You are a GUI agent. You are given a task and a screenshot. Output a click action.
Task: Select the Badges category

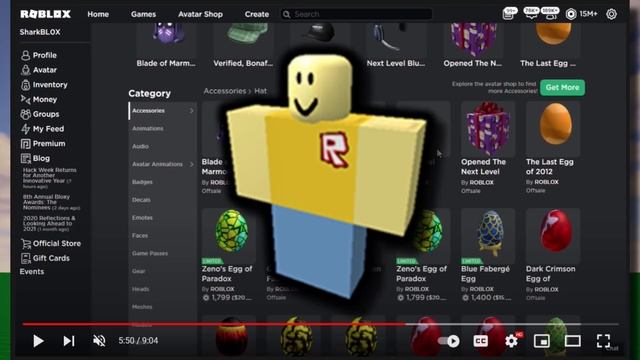click(x=142, y=182)
